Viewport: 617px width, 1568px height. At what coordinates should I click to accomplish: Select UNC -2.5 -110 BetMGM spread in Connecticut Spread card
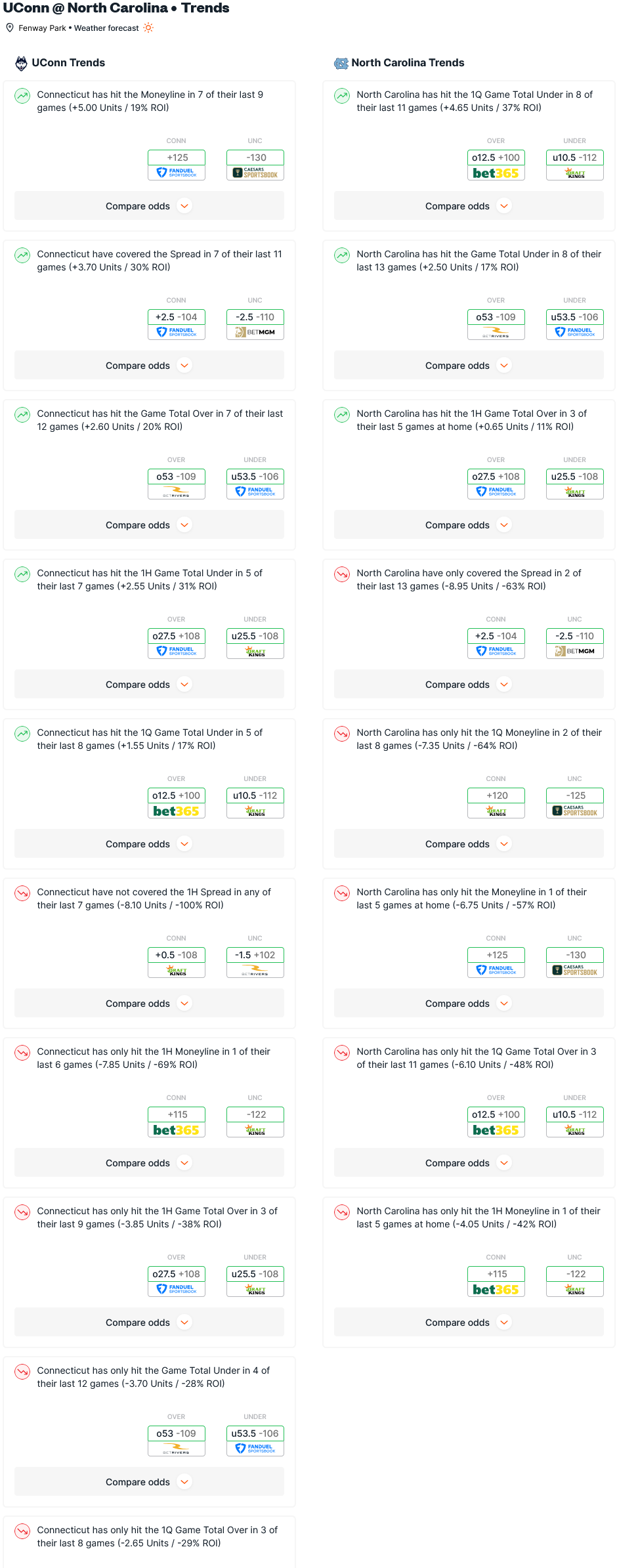[x=255, y=324]
